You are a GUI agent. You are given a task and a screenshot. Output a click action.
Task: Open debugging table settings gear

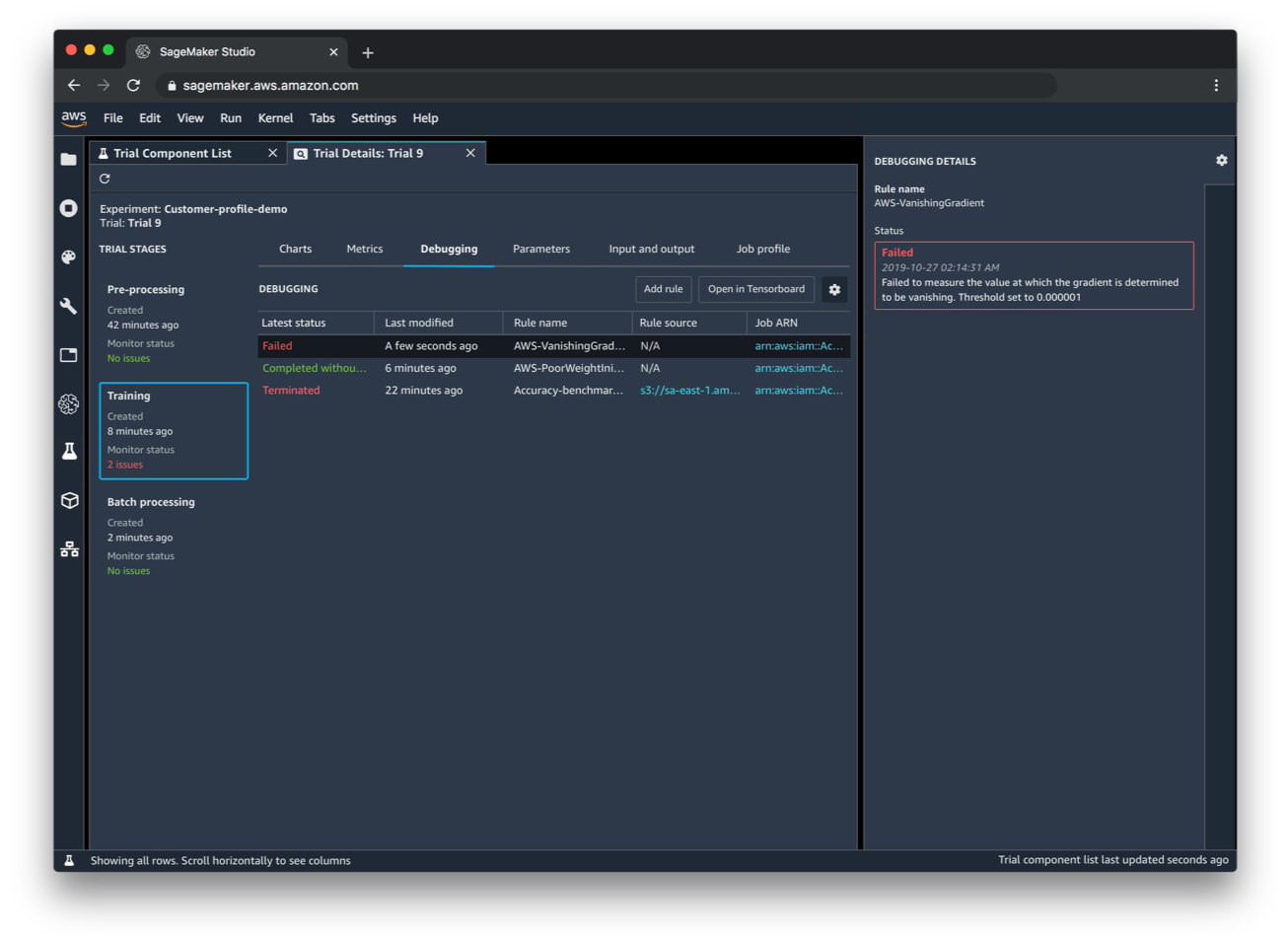point(834,289)
